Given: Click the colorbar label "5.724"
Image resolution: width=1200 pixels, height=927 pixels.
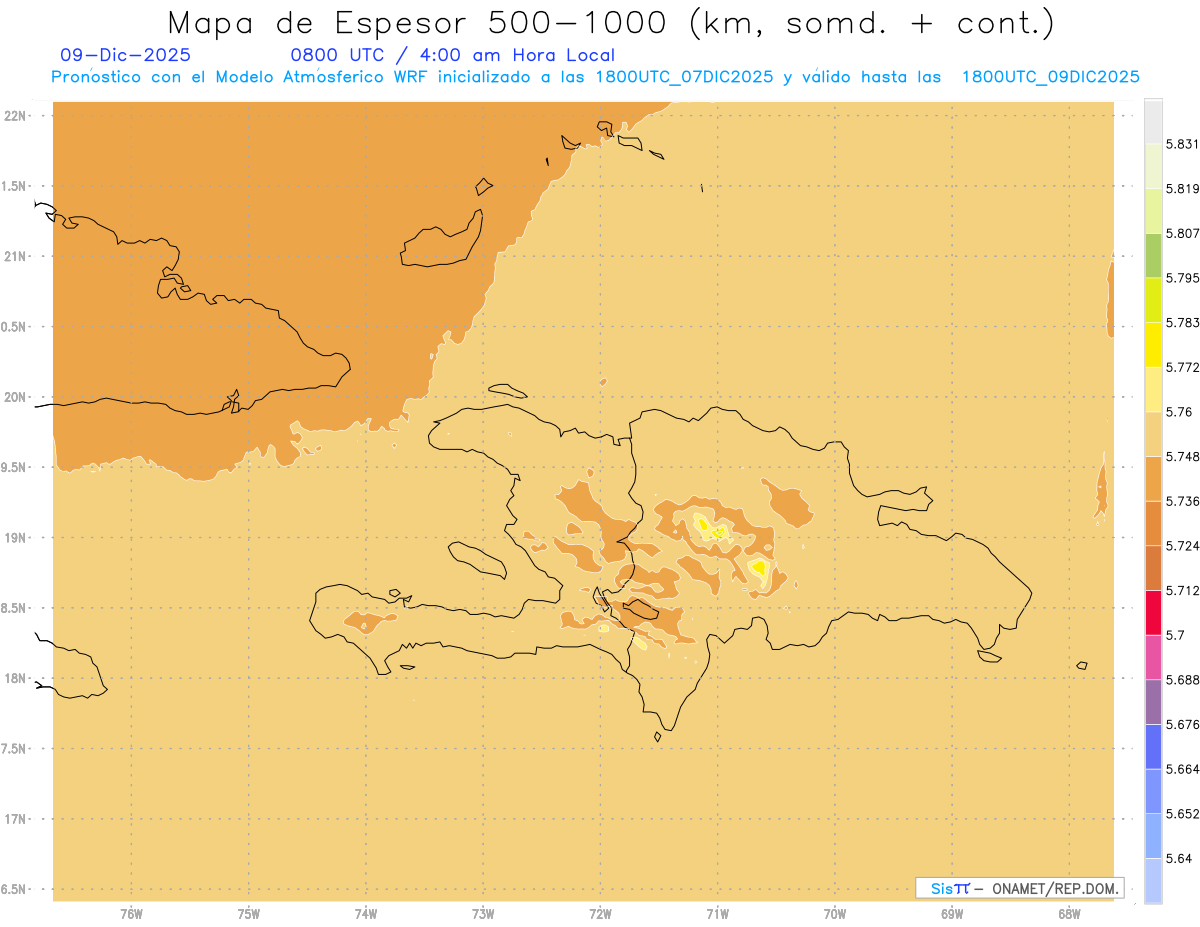Looking at the screenshot, I should 1183,546.
